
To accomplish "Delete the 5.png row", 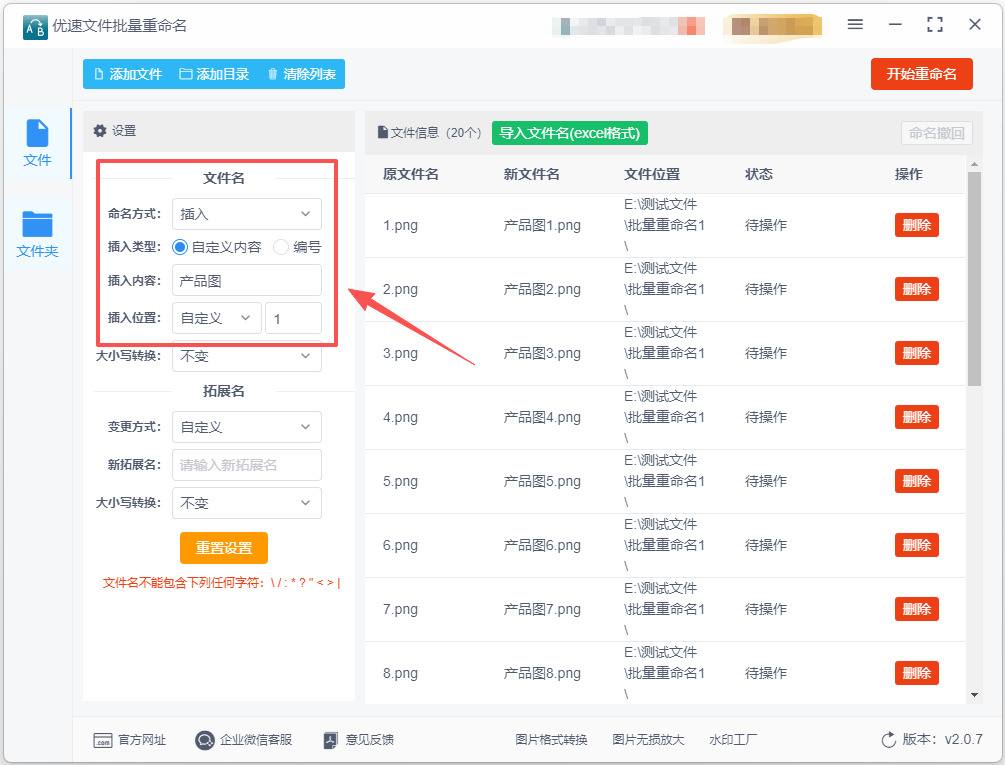I will click(x=917, y=482).
